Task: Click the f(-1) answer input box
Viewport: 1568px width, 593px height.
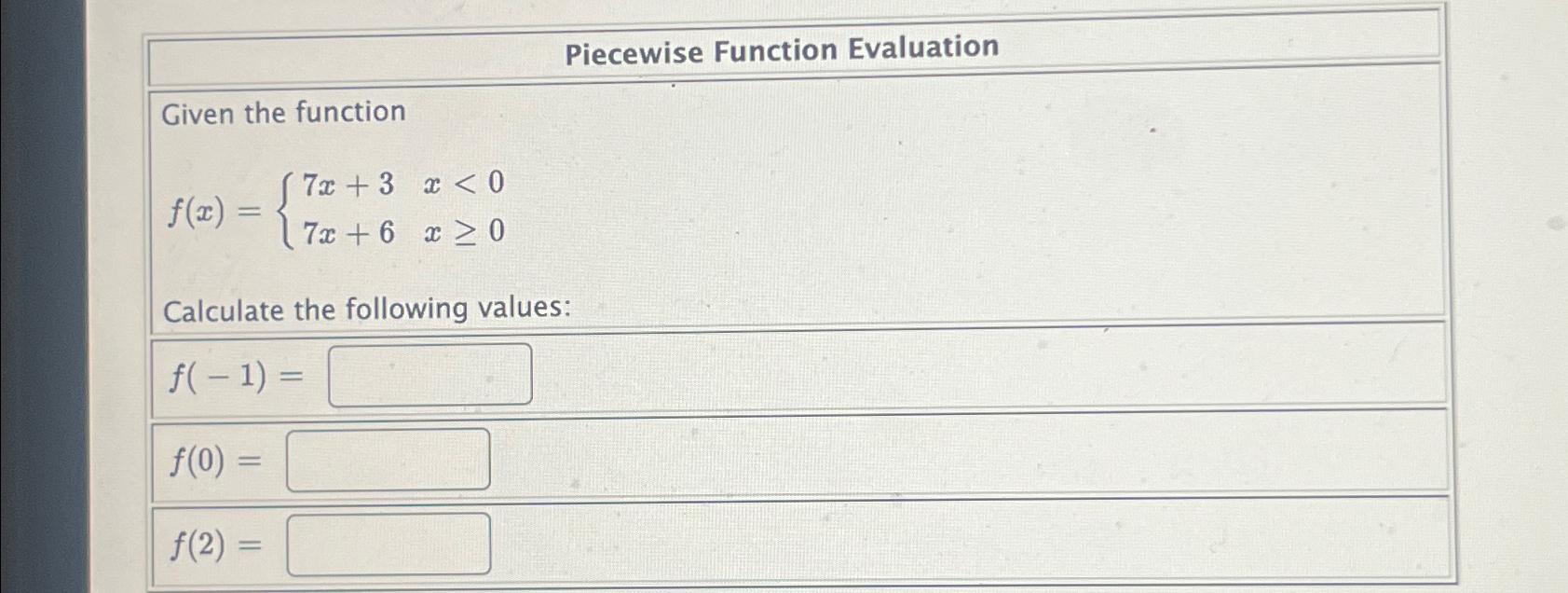Action: tap(430, 374)
